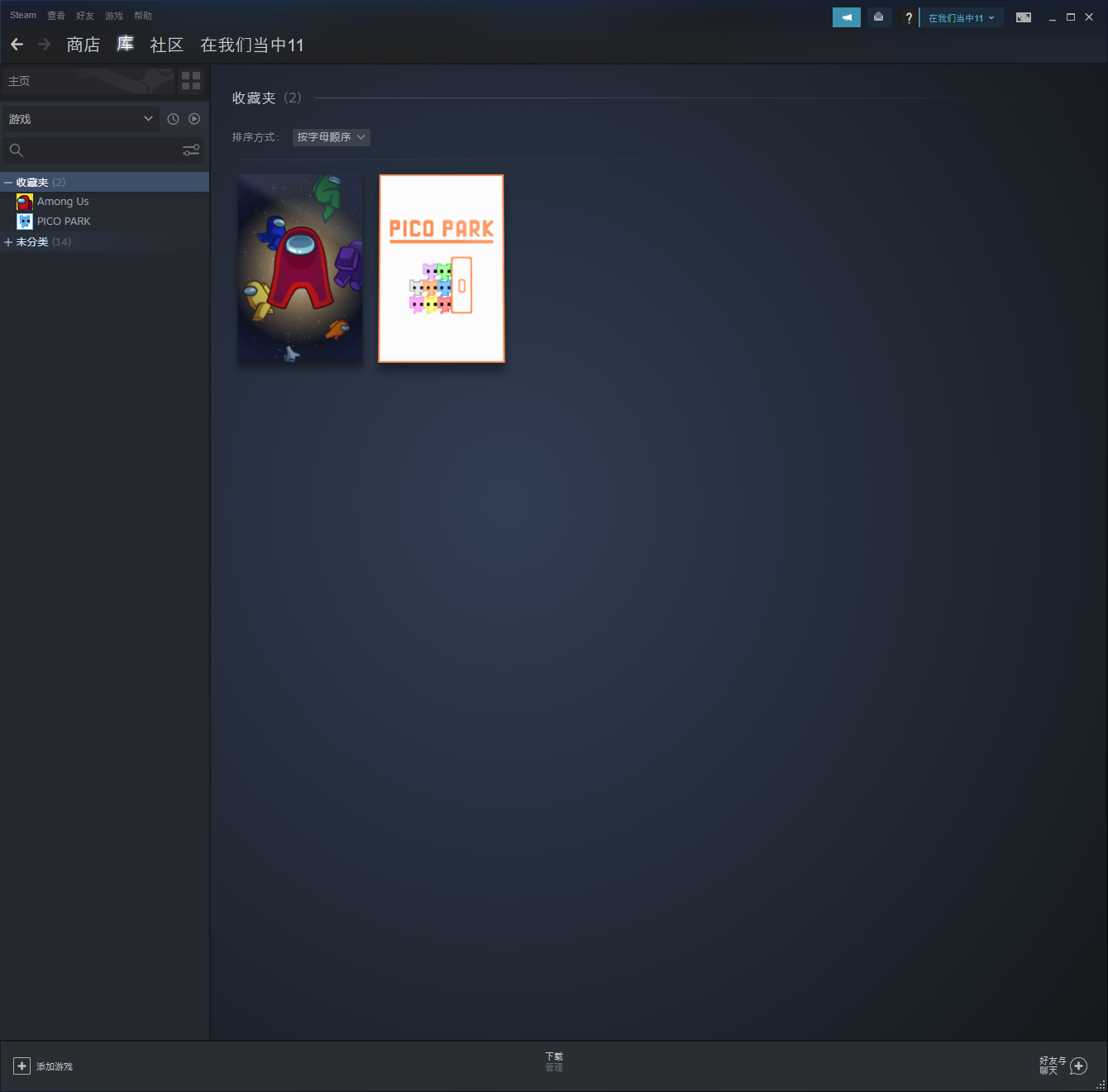Open friends and chat plus icon
Screen dimensions: 1108x1092
1078,1066
